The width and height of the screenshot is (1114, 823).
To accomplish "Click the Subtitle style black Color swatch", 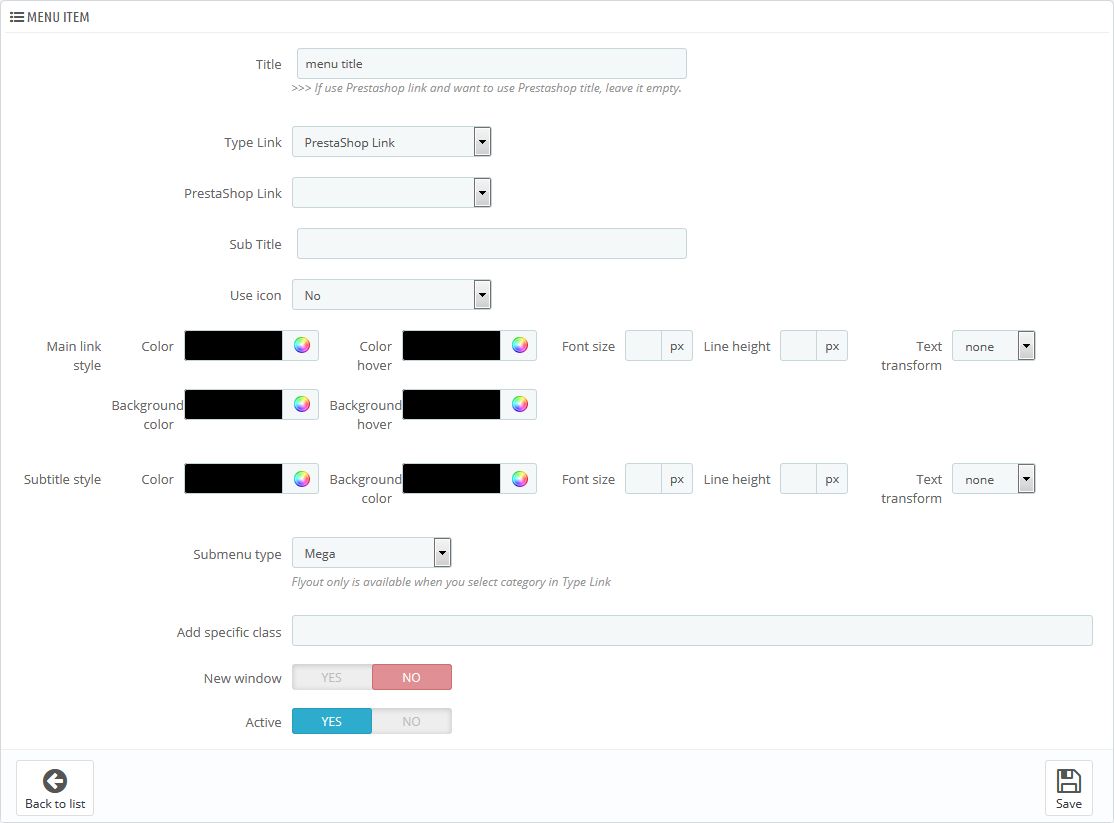I will [234, 479].
